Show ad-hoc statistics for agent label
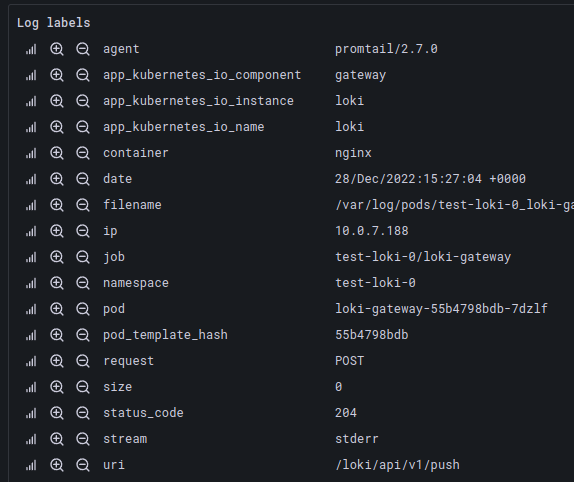Screen dimensions: 574x482 pos(31,49)
